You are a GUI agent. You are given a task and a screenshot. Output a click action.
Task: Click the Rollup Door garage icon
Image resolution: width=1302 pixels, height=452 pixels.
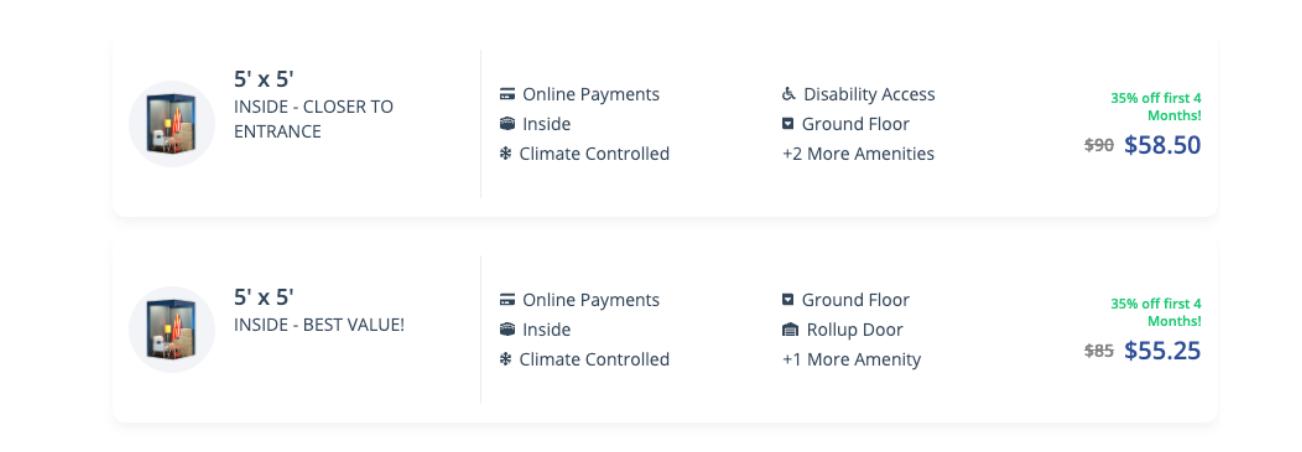pos(789,330)
